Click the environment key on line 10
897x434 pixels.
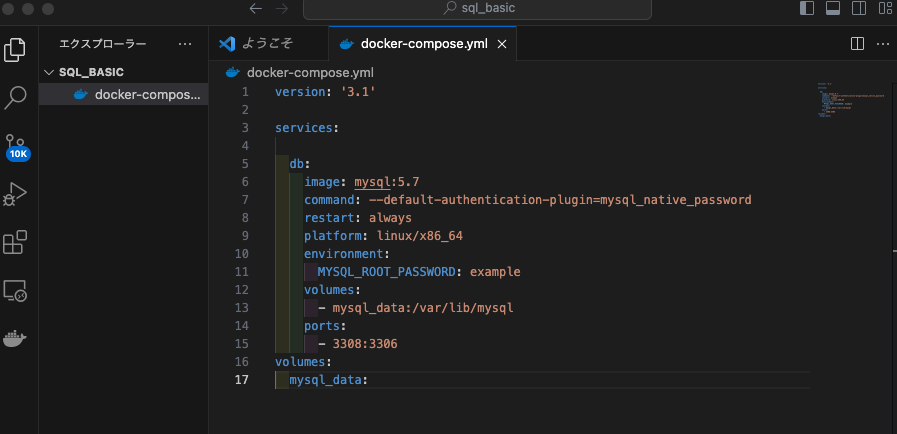(x=343, y=254)
